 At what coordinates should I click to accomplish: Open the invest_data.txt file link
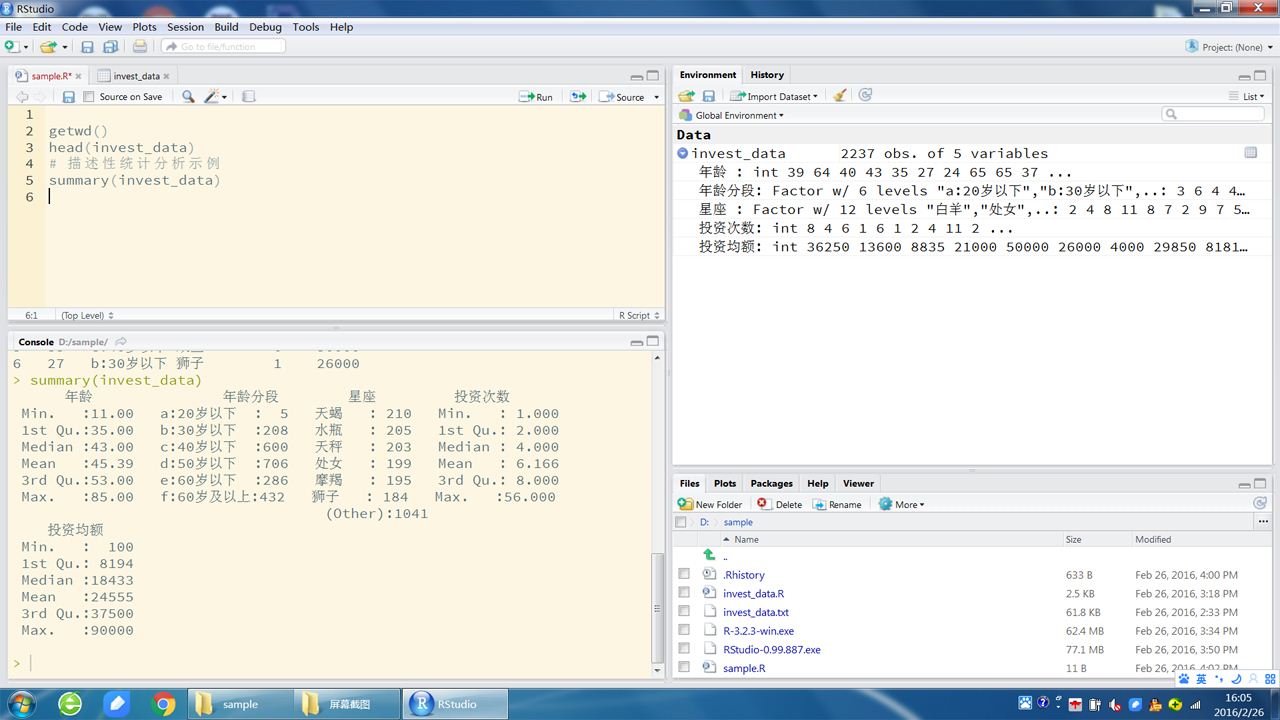pos(755,612)
